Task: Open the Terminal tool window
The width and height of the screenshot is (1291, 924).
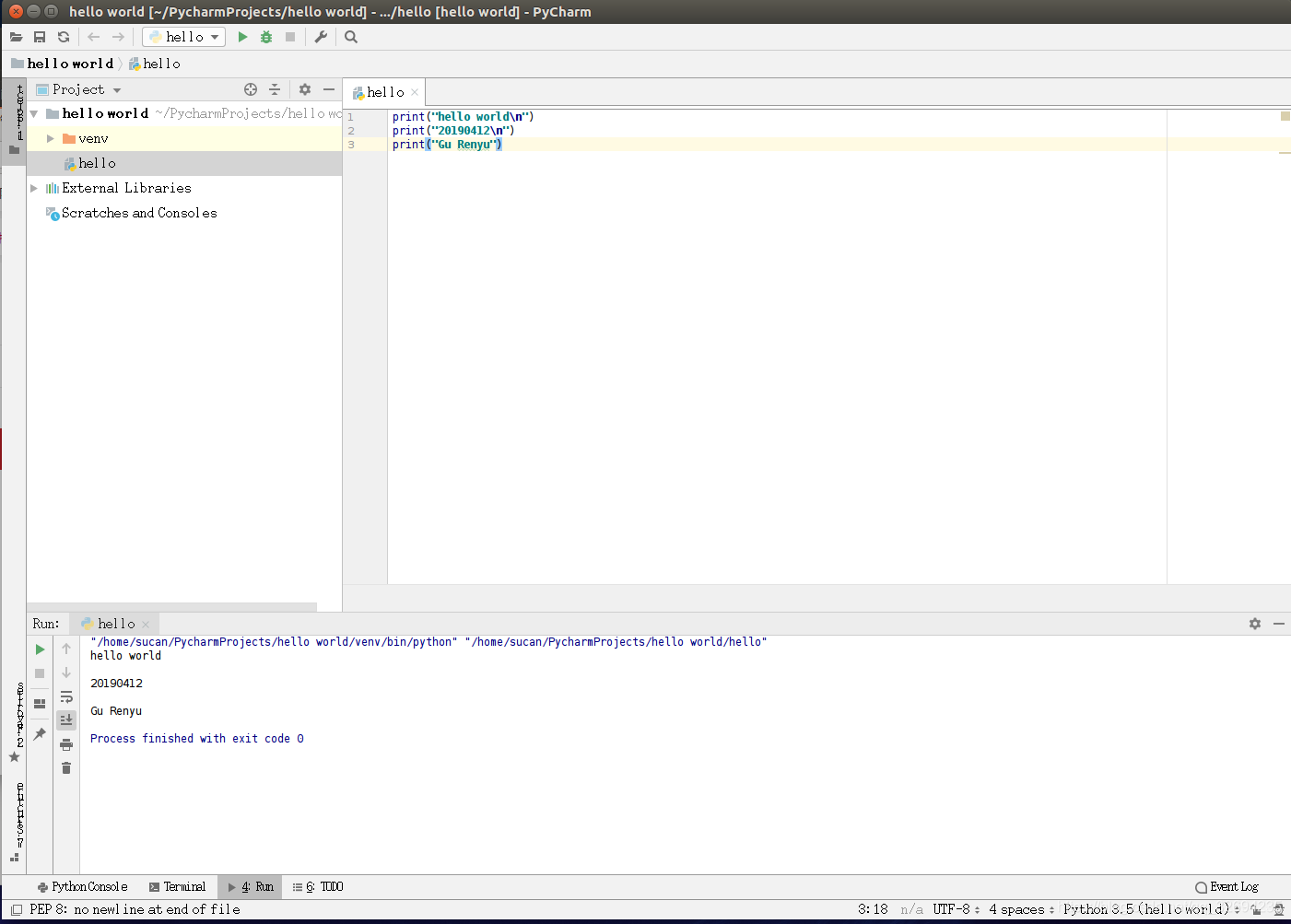Action: click(178, 887)
